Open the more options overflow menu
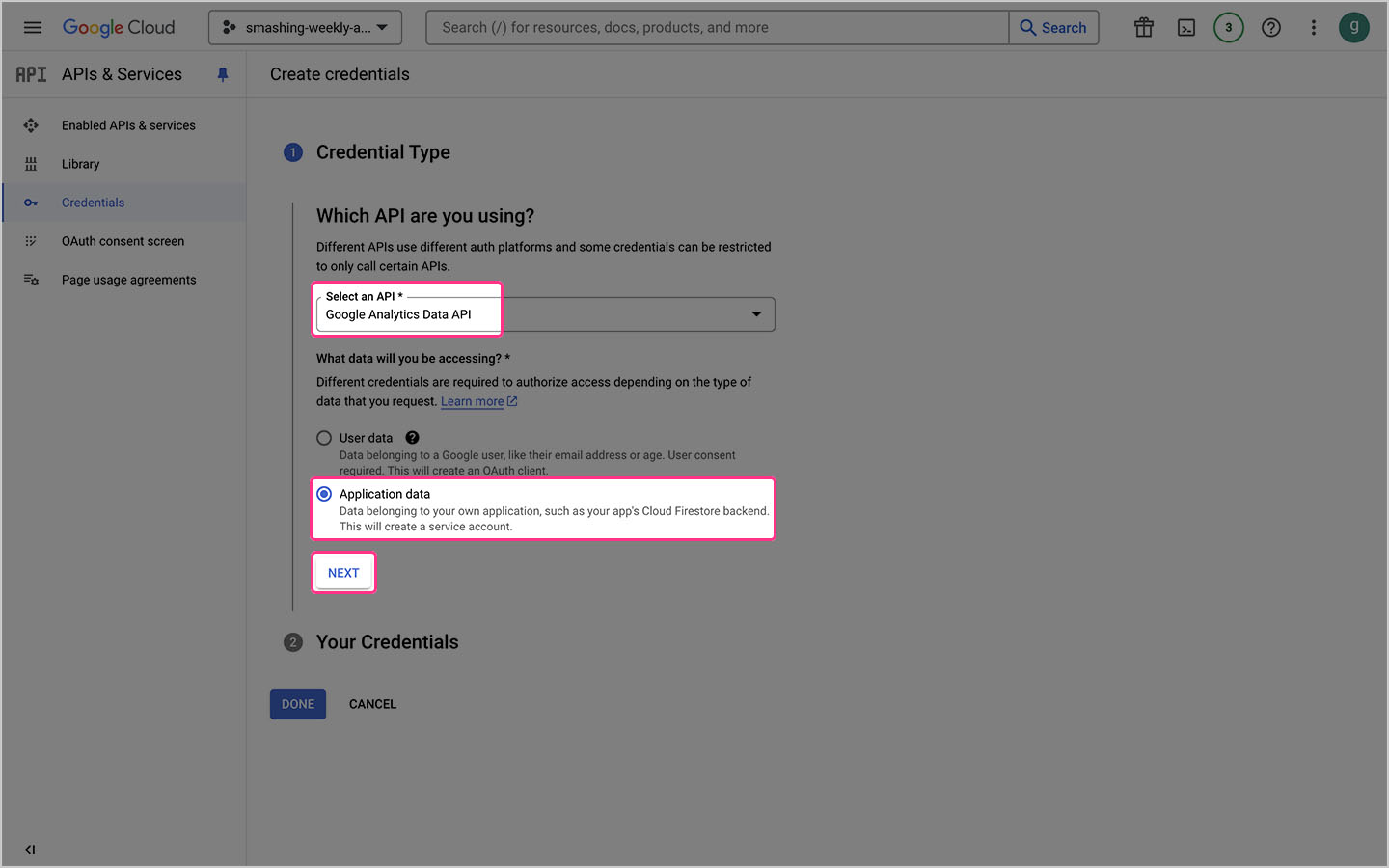 (x=1313, y=26)
